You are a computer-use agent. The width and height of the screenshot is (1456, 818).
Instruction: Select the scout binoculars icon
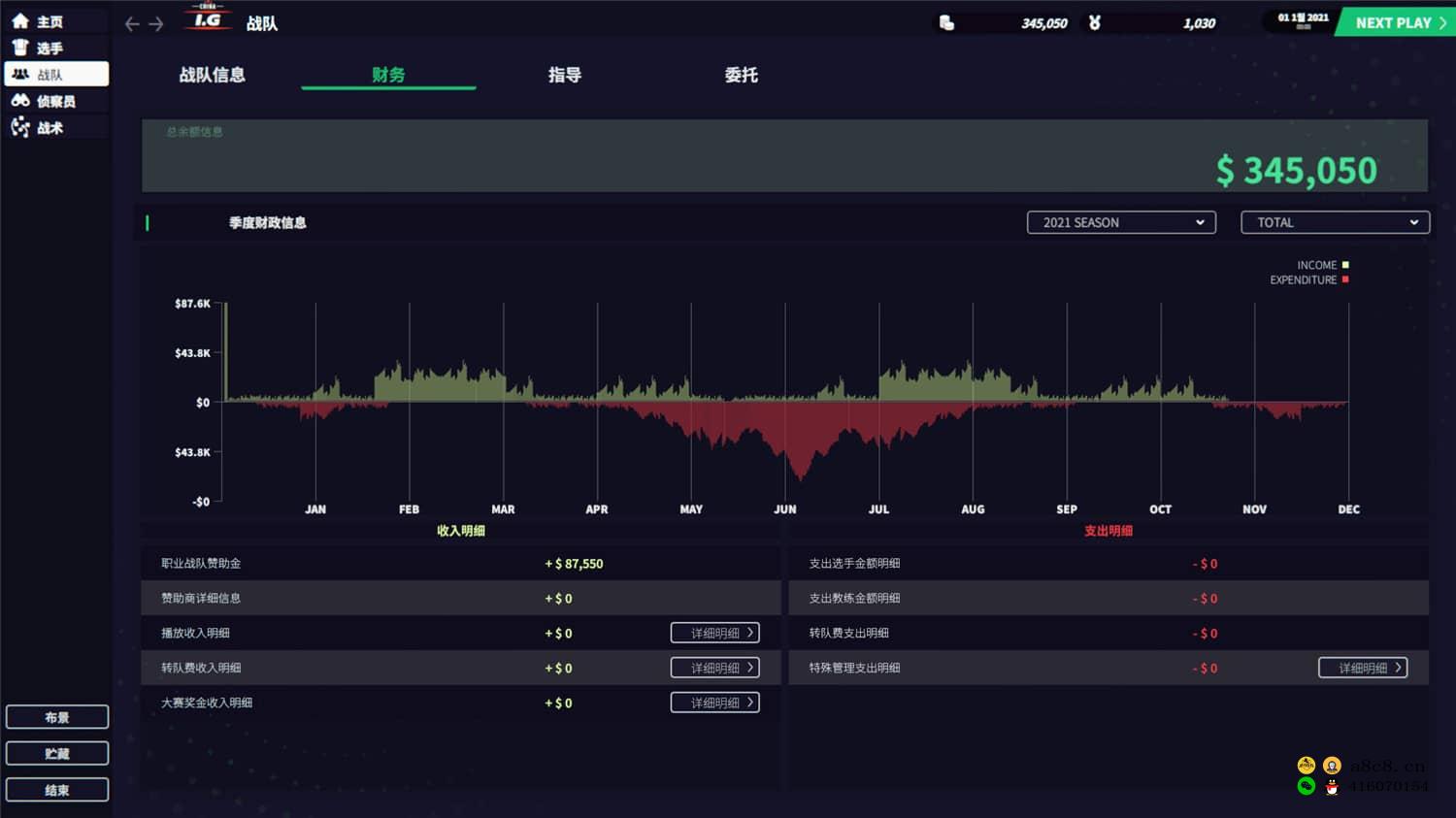[20, 101]
